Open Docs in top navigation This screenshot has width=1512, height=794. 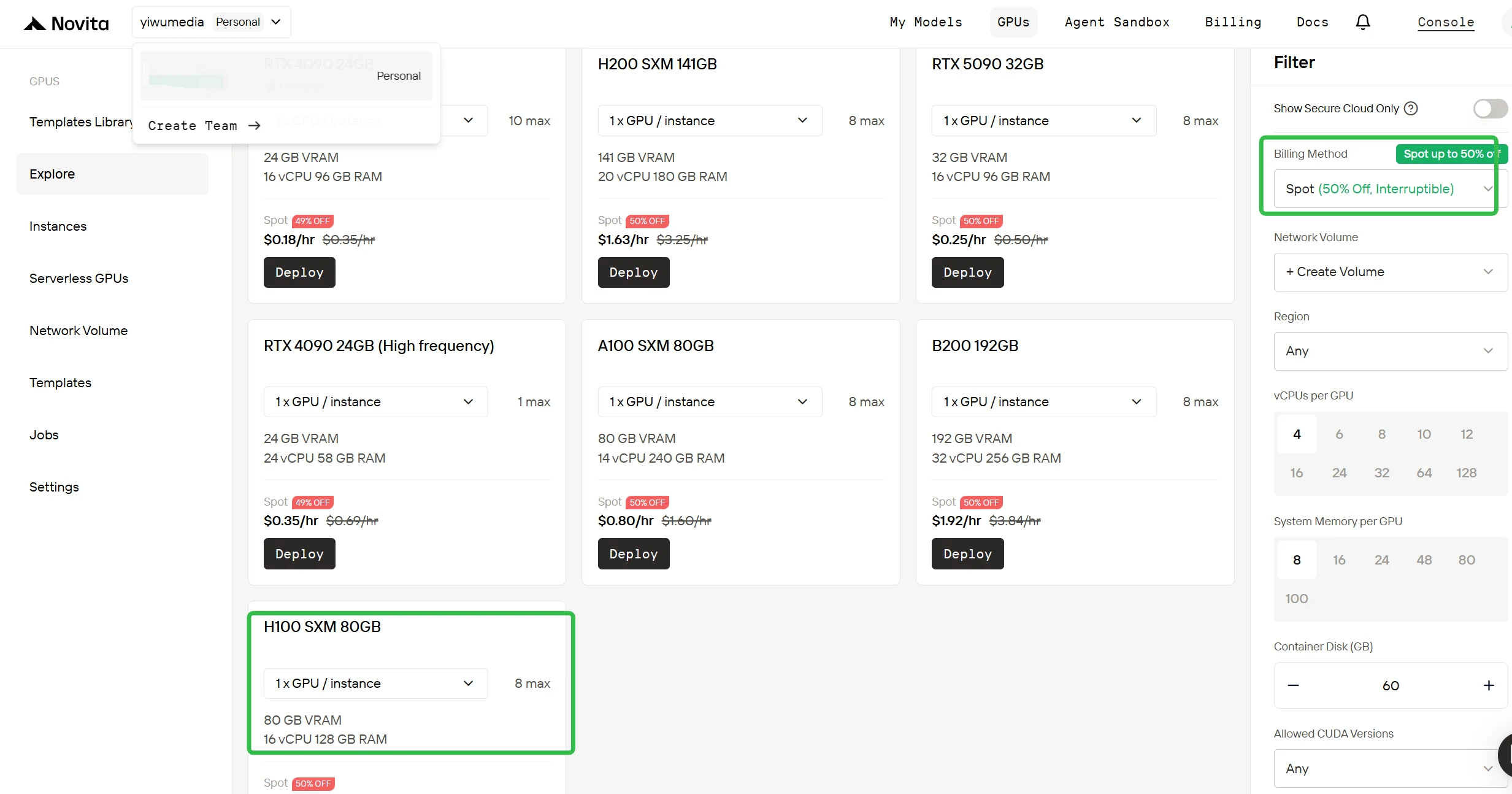click(x=1312, y=22)
